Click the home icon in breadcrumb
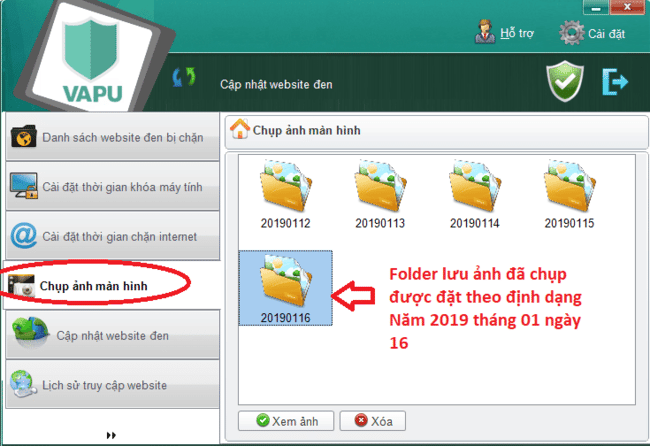650x446 pixels. 240,130
